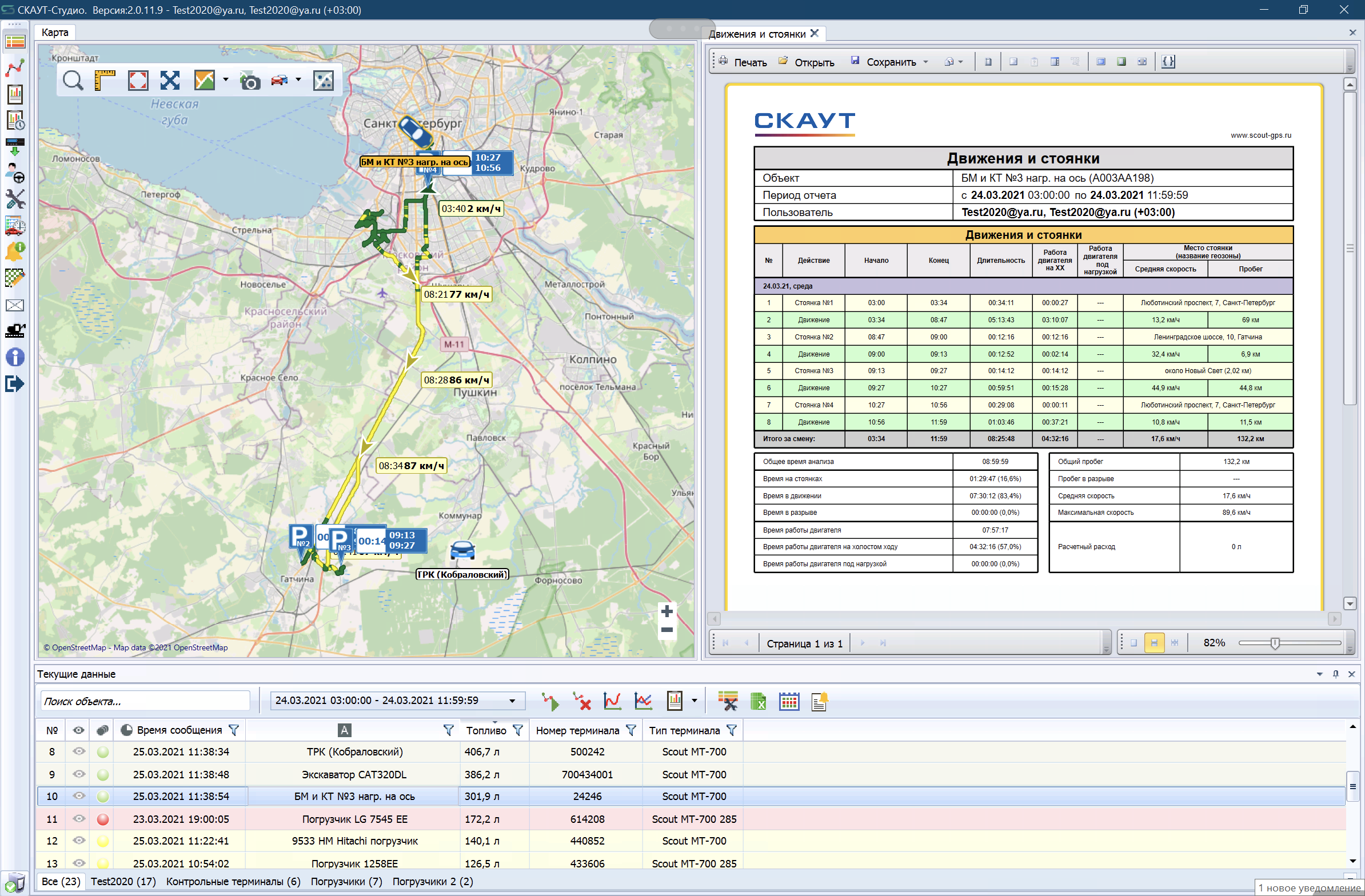This screenshot has height=896, width=1365.
Task: Click the map layer image icon
Action: point(204,80)
